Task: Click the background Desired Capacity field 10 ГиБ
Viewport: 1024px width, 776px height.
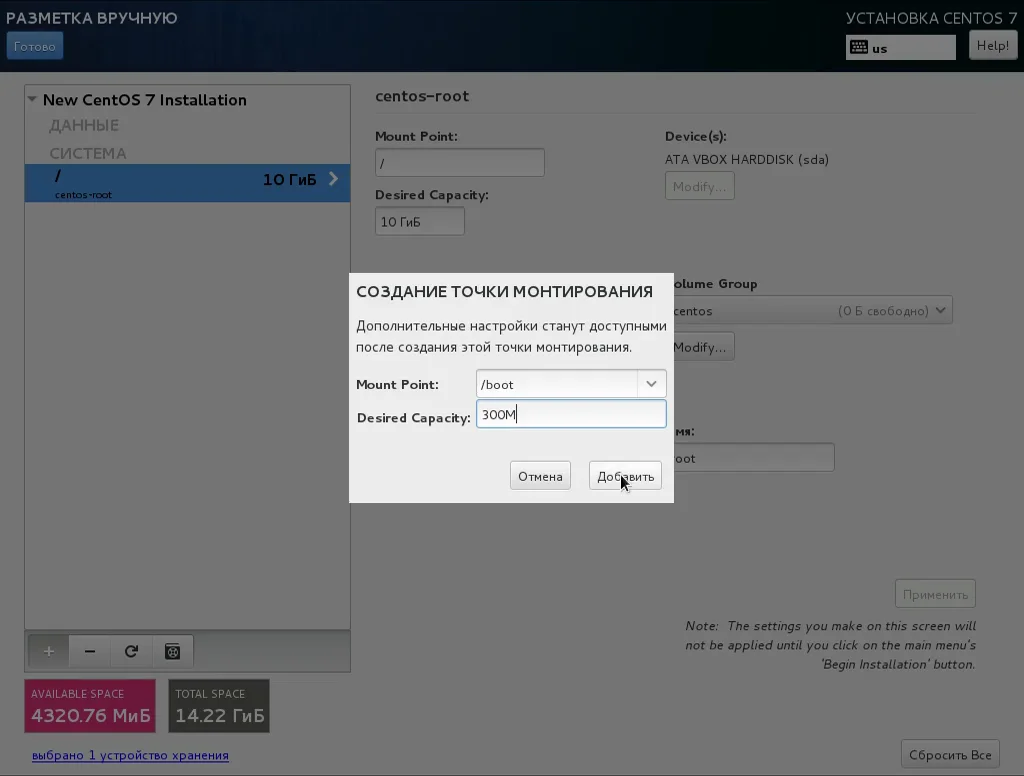Action: point(419,221)
